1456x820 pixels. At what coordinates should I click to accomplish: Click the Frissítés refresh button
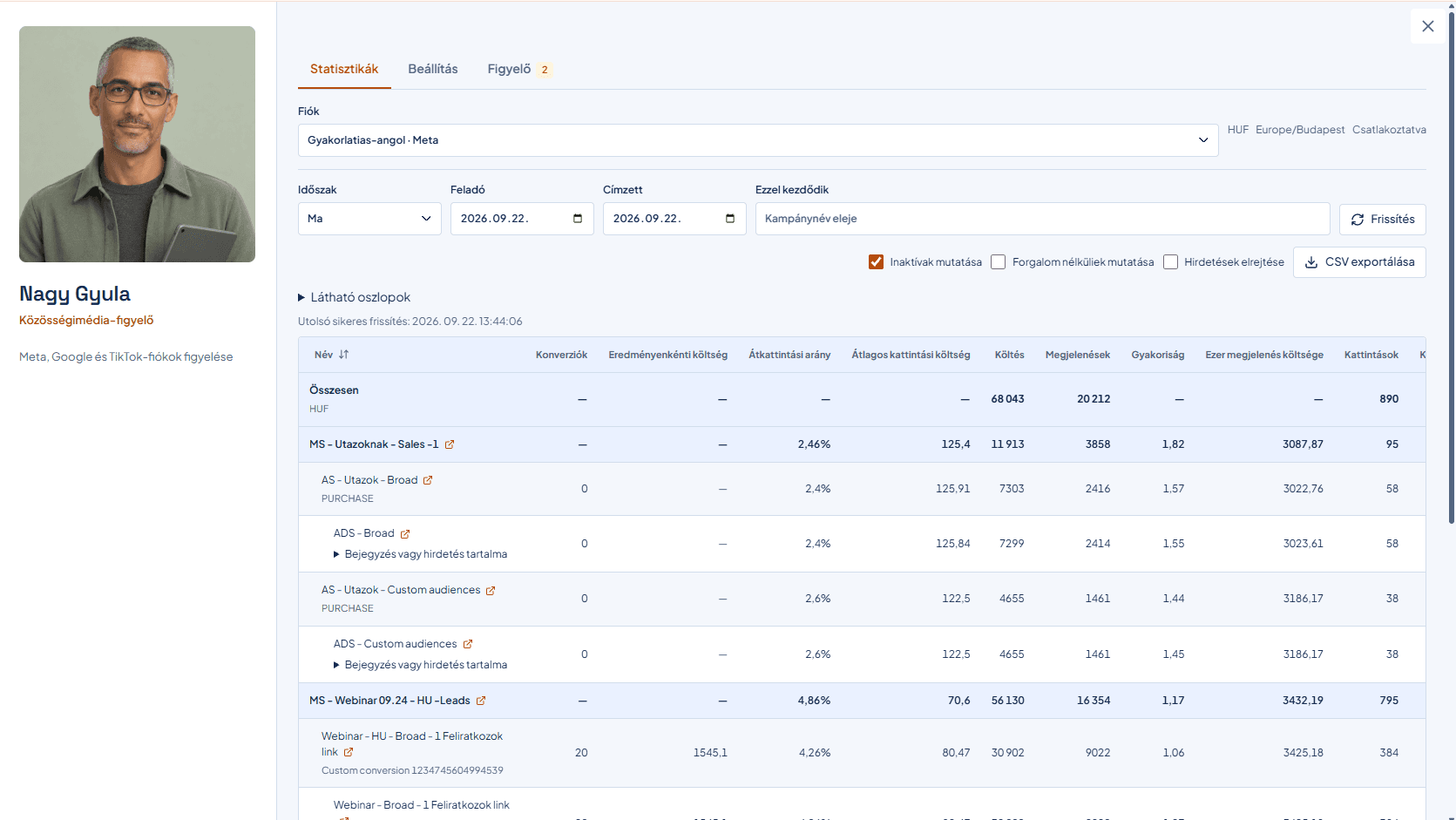1382,219
